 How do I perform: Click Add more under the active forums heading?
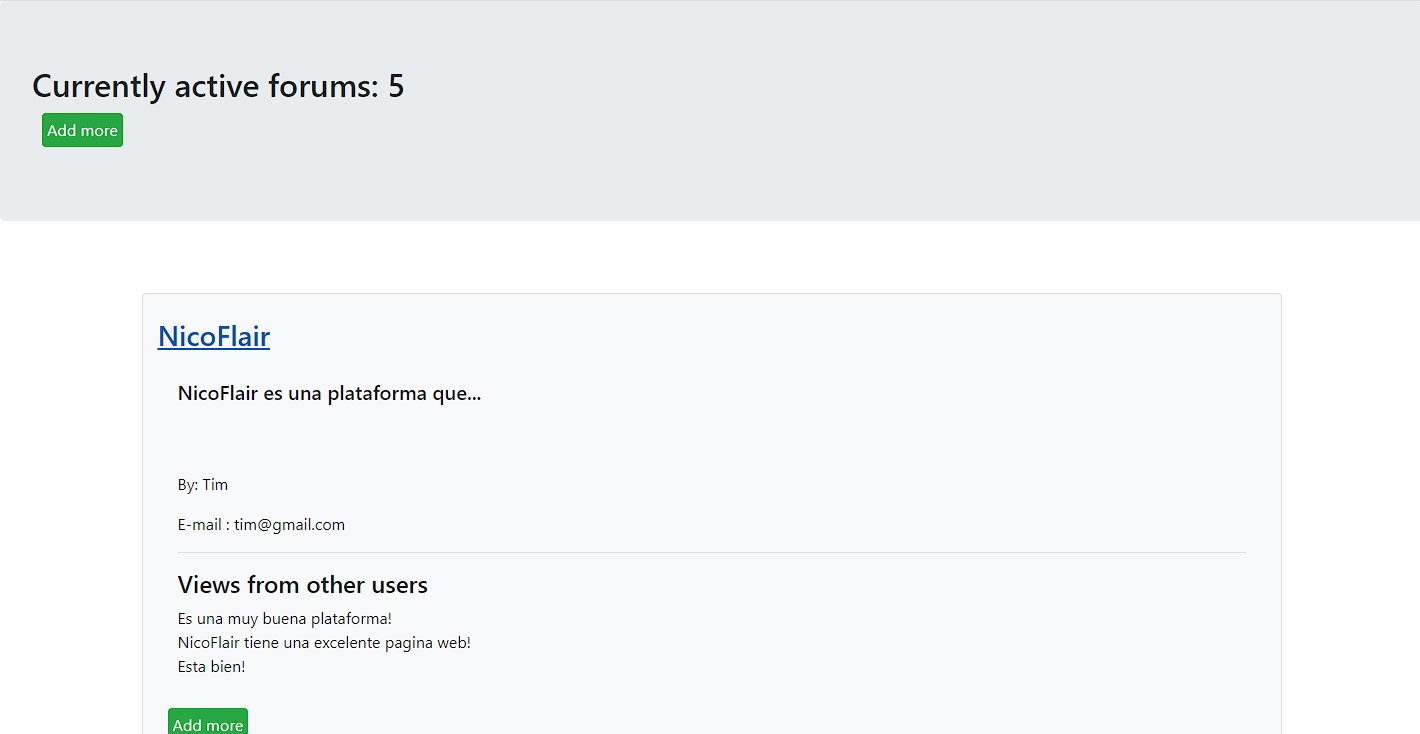[82, 130]
